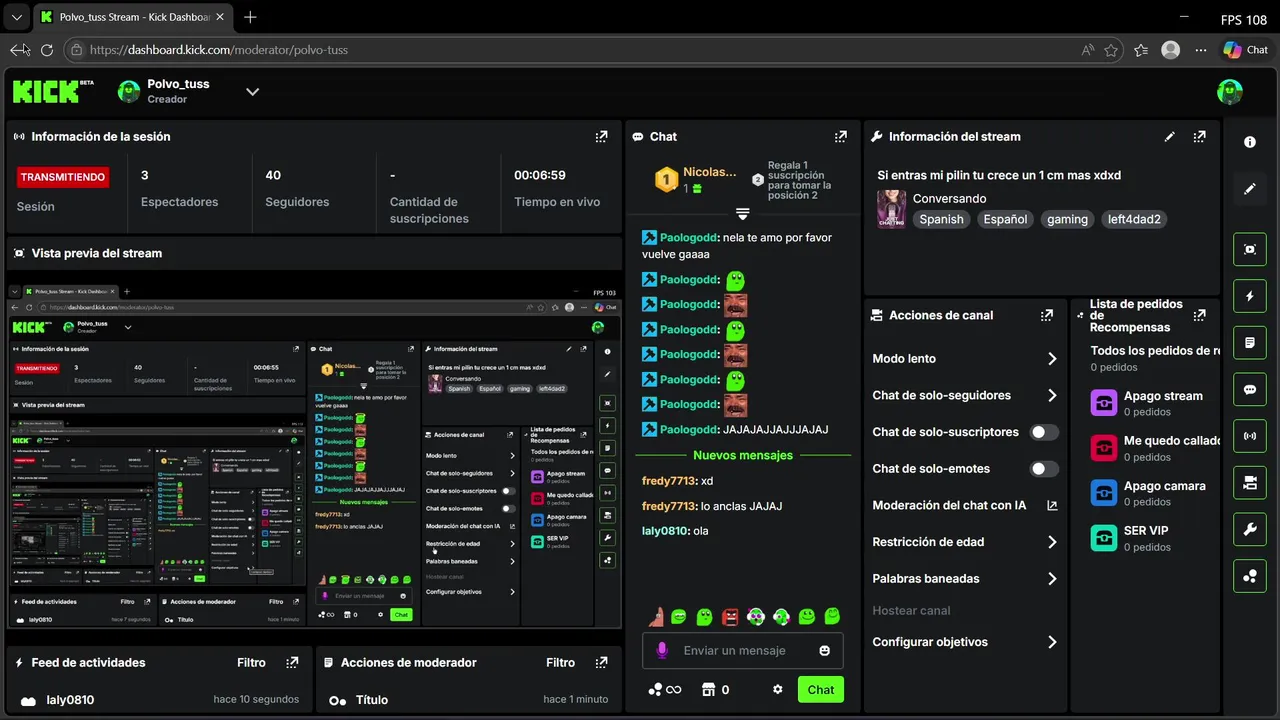
Task: Click the Me quedo callado reward
Action: (x=1154, y=448)
